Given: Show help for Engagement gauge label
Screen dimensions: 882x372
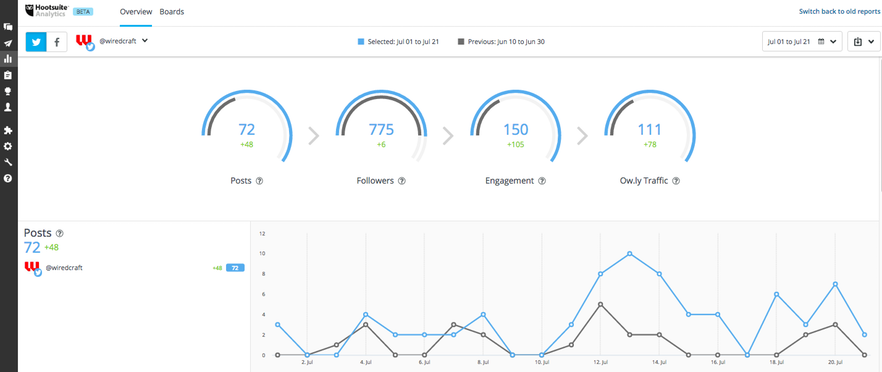Looking at the screenshot, I should [542, 181].
